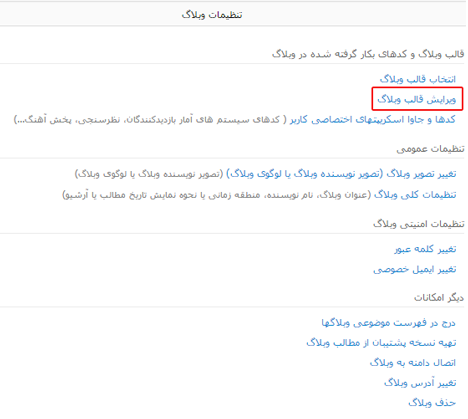
Task: Click the gray تصویر نویسنده وبلاگ یا لوگوی وبلاگ description
Action: [149, 174]
